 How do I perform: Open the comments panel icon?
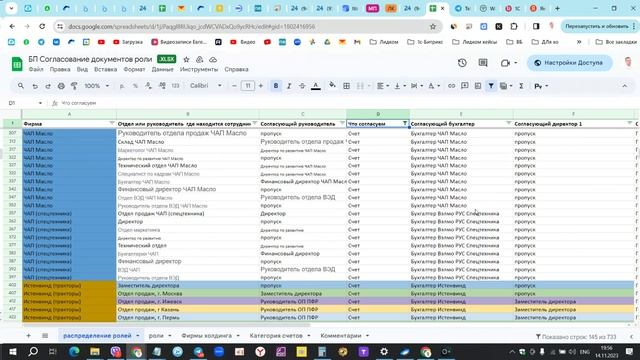click(483, 63)
